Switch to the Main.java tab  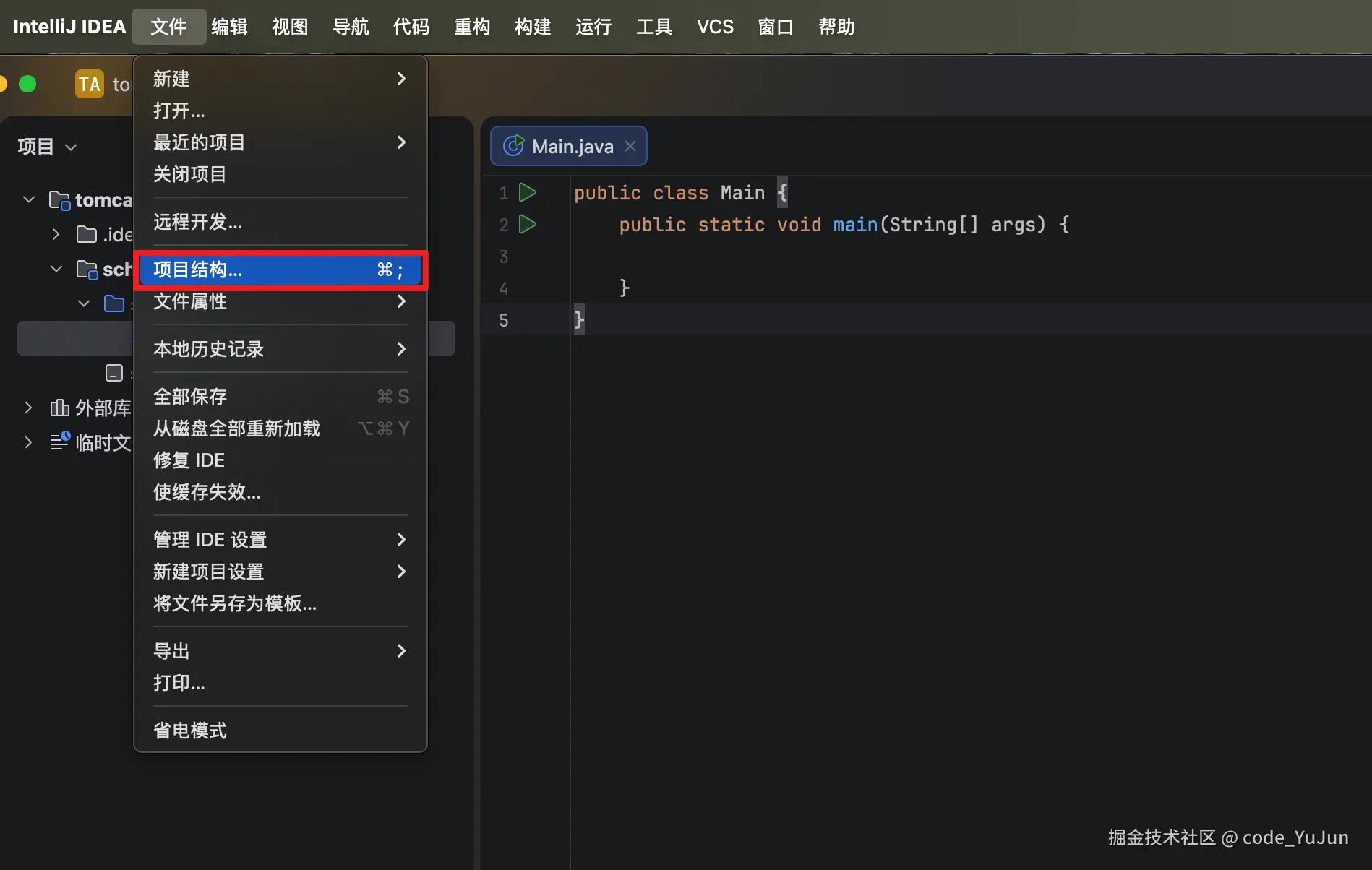coord(569,146)
